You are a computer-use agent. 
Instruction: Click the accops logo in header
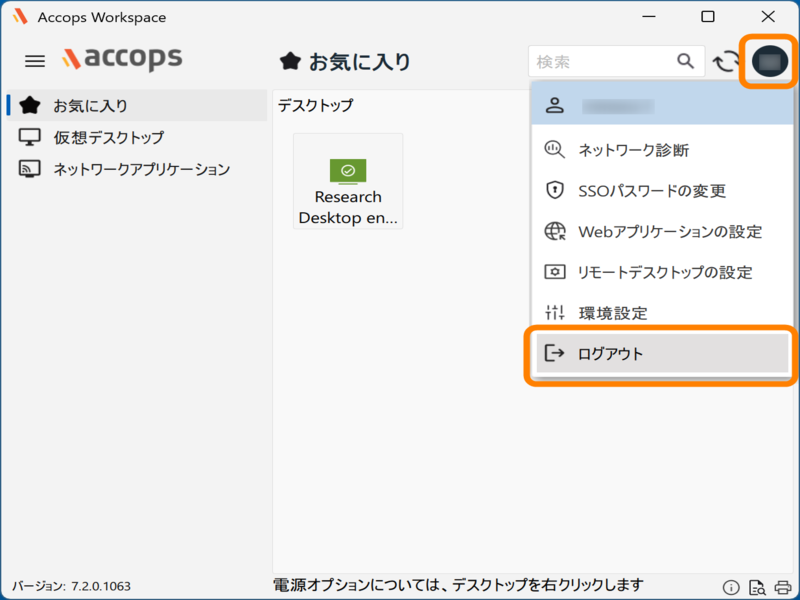coord(122,59)
